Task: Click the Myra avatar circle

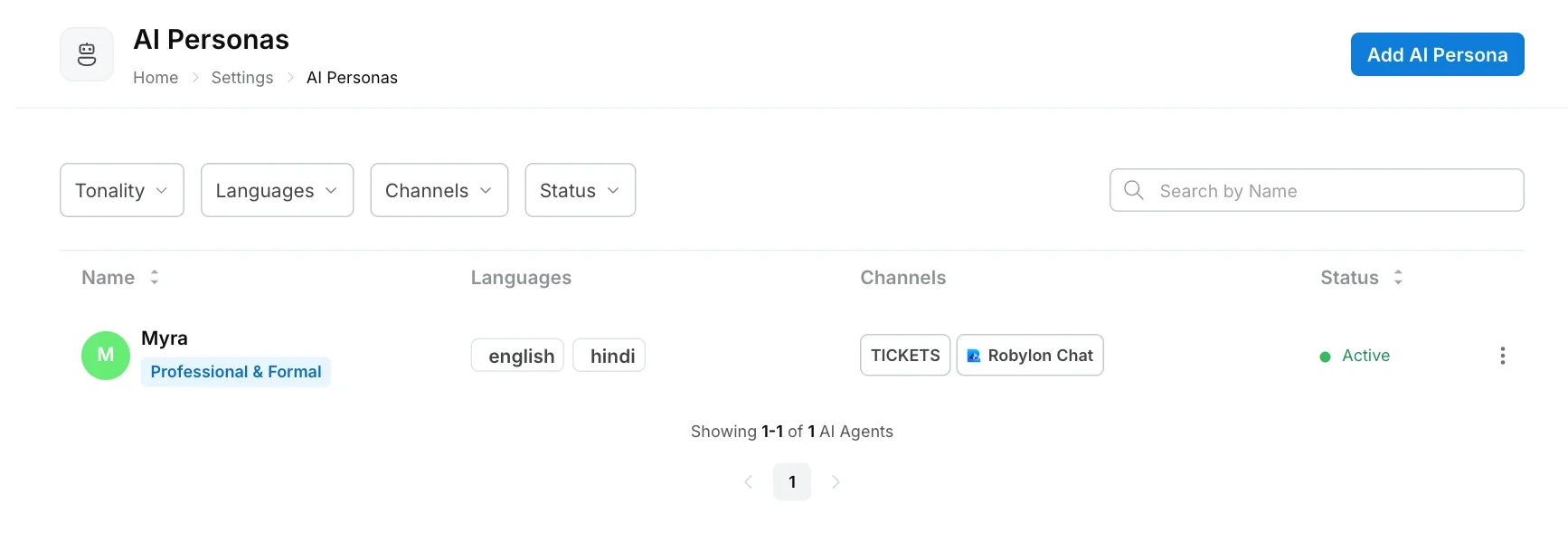Action: (106, 356)
